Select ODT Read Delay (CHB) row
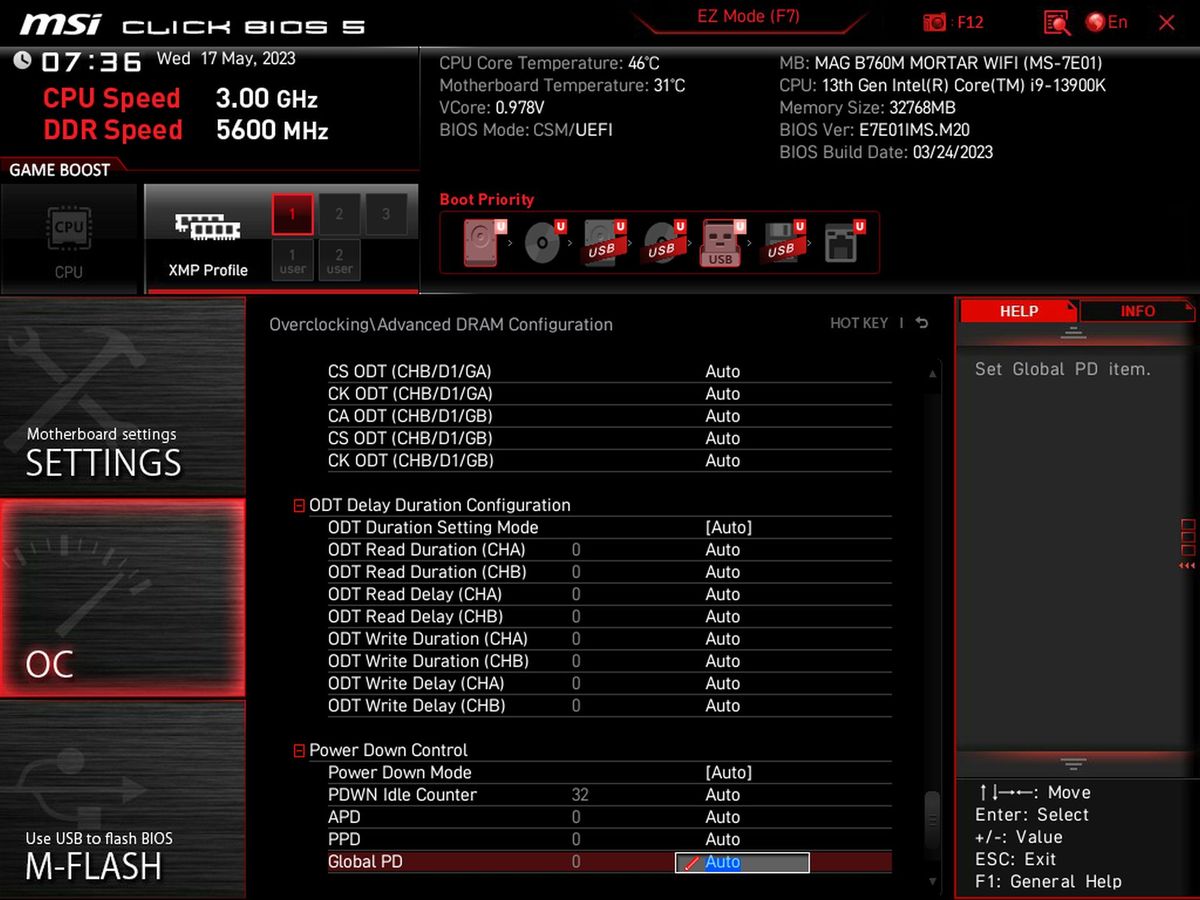This screenshot has height=900, width=1200. pyautogui.click(x=609, y=617)
